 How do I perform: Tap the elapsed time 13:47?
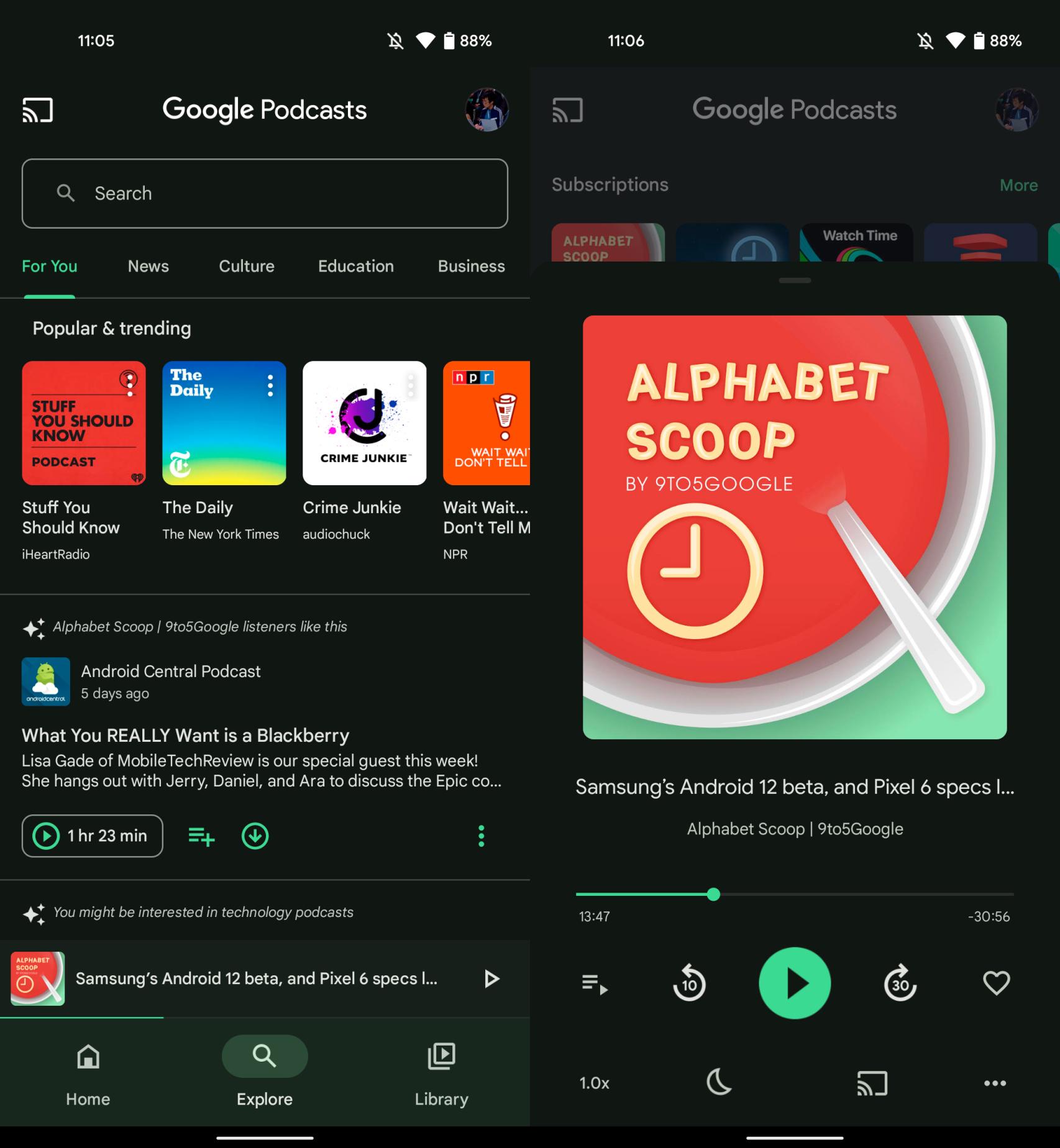point(595,916)
